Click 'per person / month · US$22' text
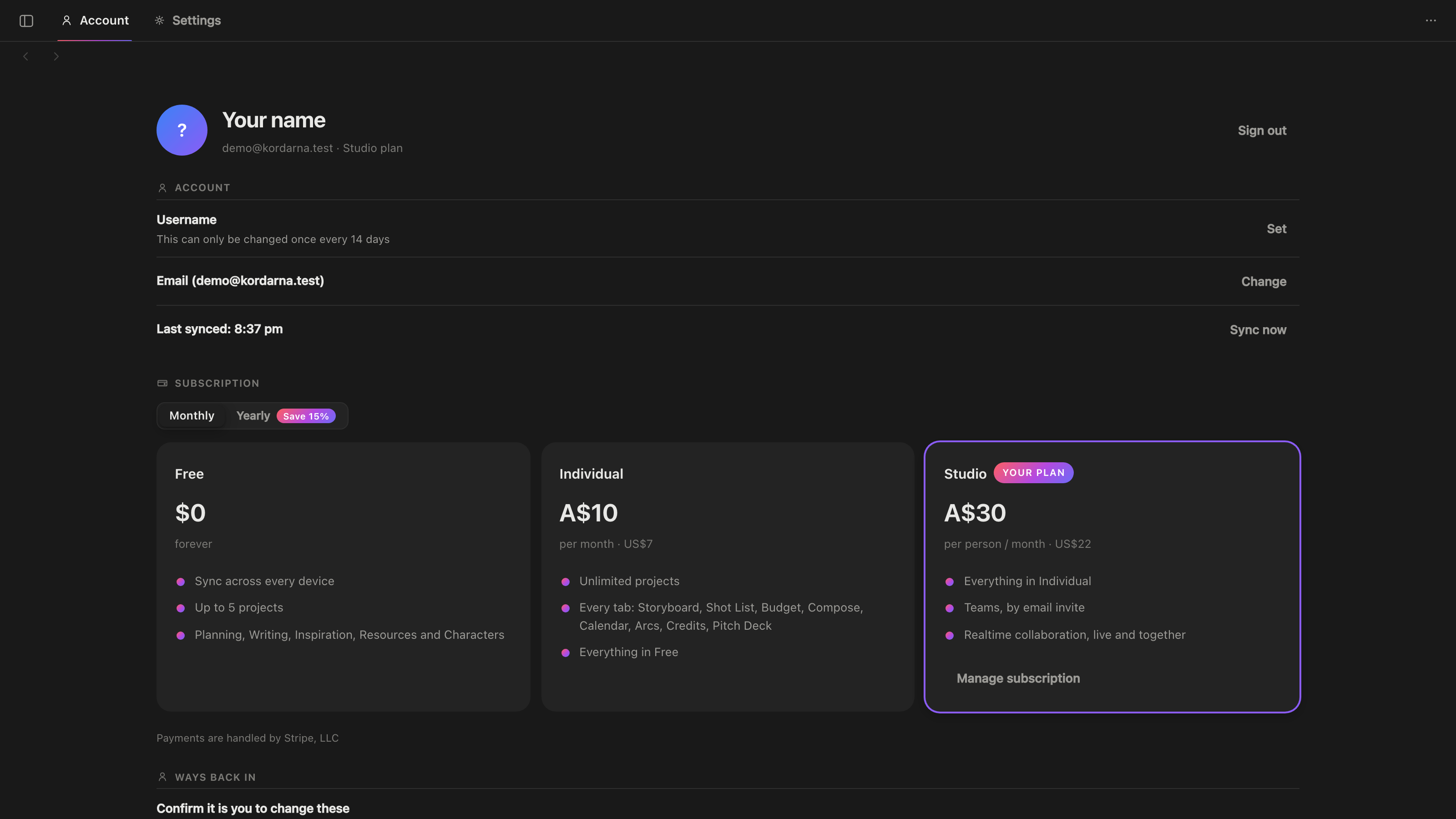The image size is (1456, 819). 1017,544
